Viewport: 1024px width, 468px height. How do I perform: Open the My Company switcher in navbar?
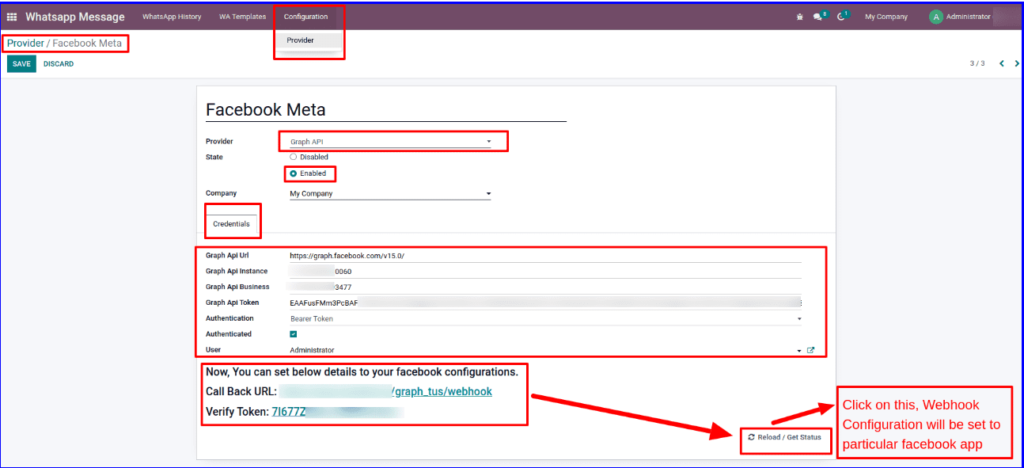click(886, 17)
